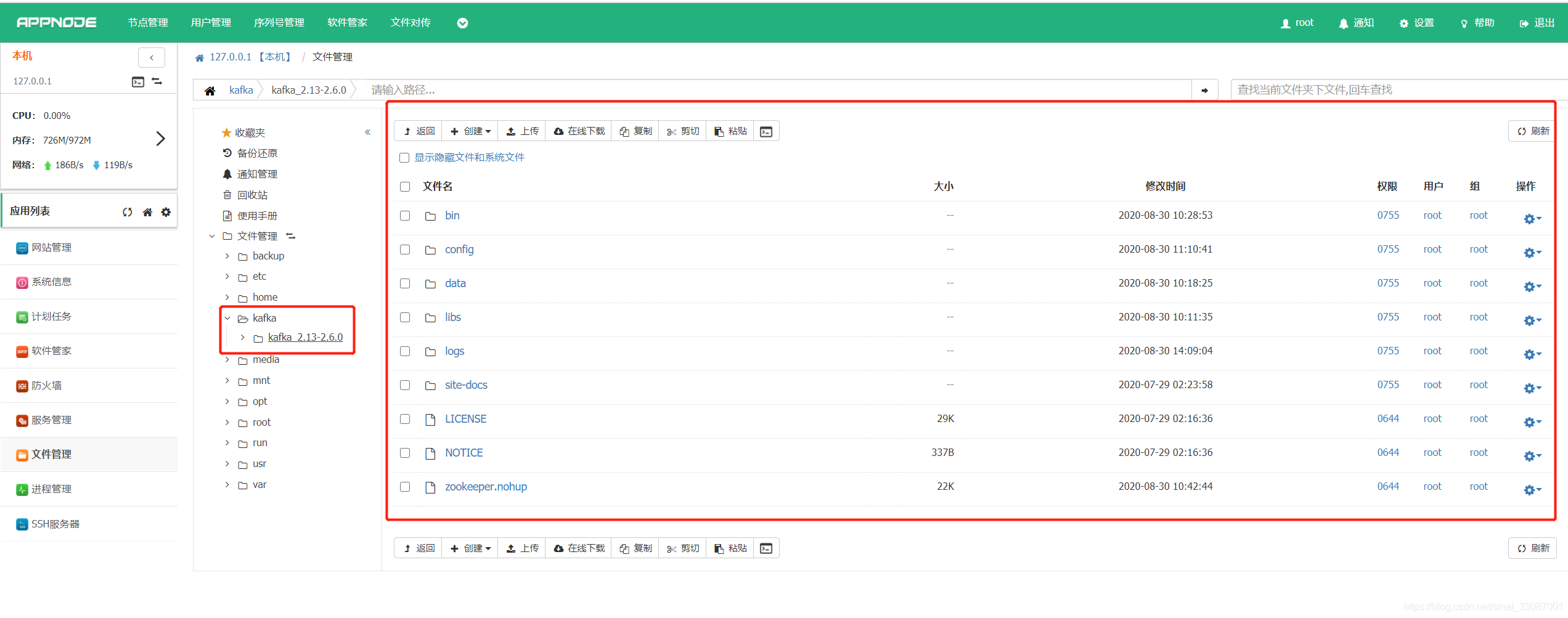1568x618 pixels.
Task: Open the 创建 dropdown in top toolbar
Action: click(x=470, y=131)
